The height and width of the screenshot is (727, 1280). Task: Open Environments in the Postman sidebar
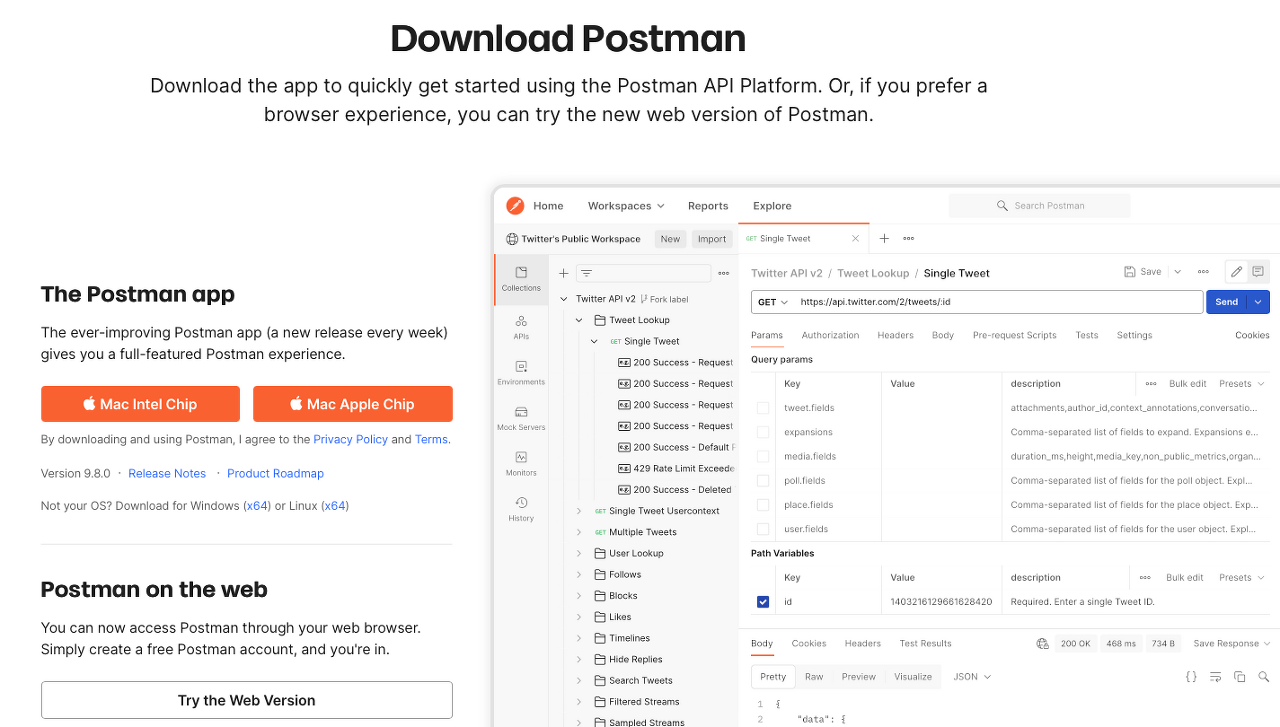pyautogui.click(x=521, y=373)
